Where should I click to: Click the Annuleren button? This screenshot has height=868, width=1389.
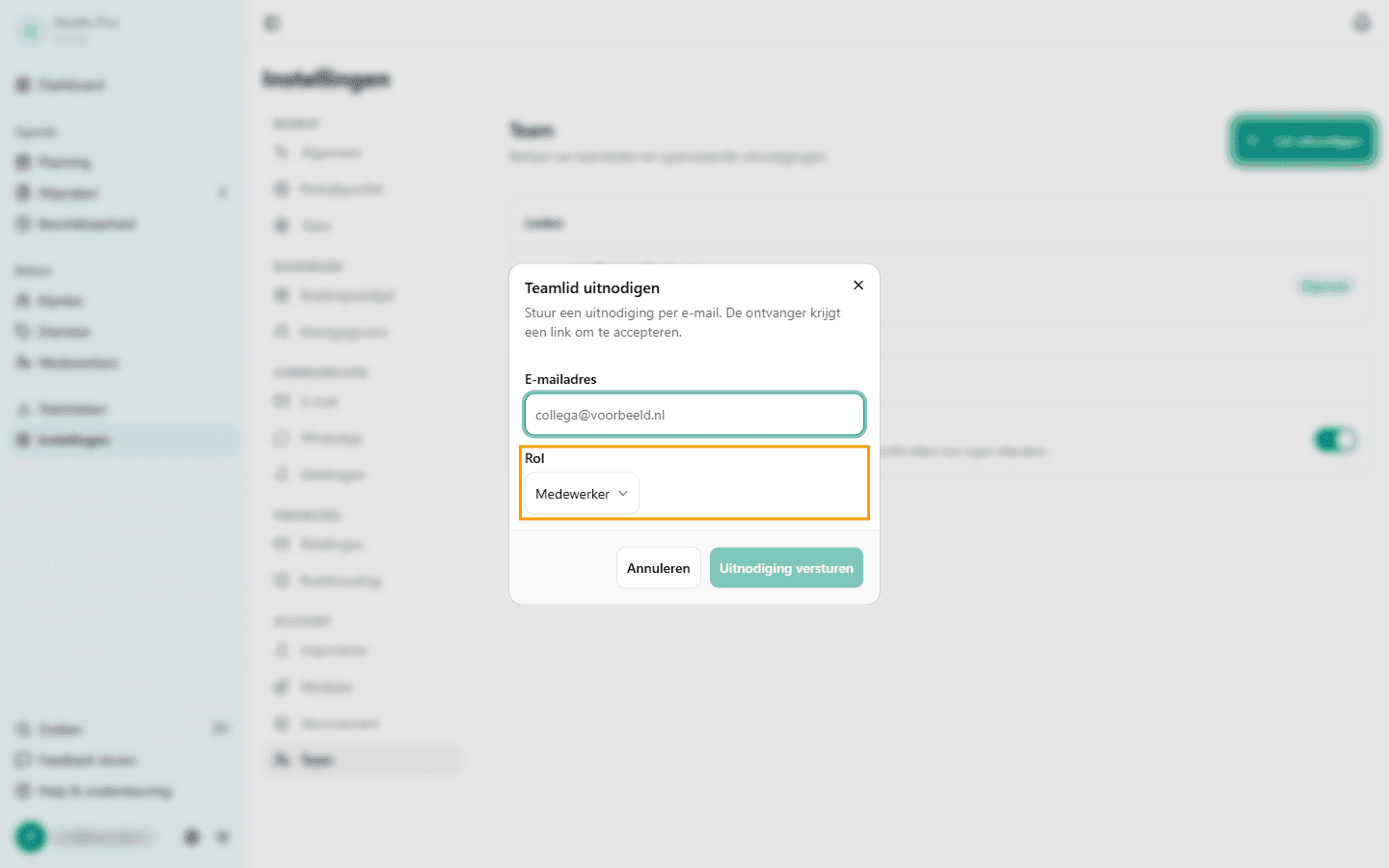(x=659, y=568)
